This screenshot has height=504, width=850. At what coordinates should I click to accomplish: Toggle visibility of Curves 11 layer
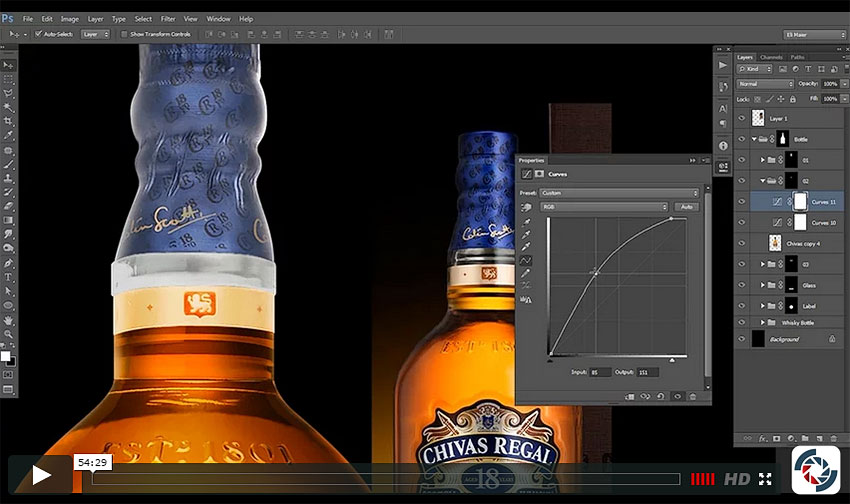pyautogui.click(x=742, y=202)
